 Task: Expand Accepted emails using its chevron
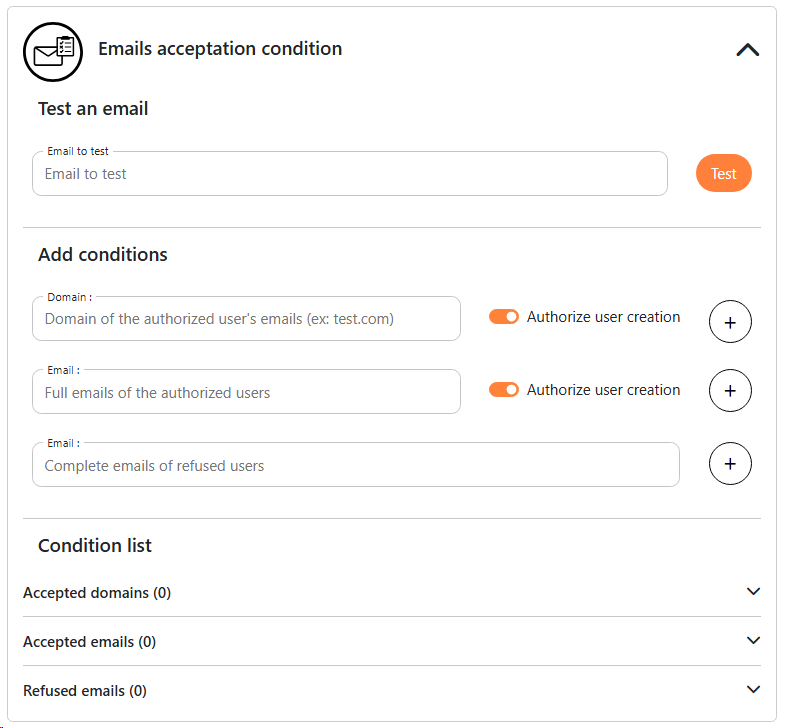pyautogui.click(x=754, y=641)
